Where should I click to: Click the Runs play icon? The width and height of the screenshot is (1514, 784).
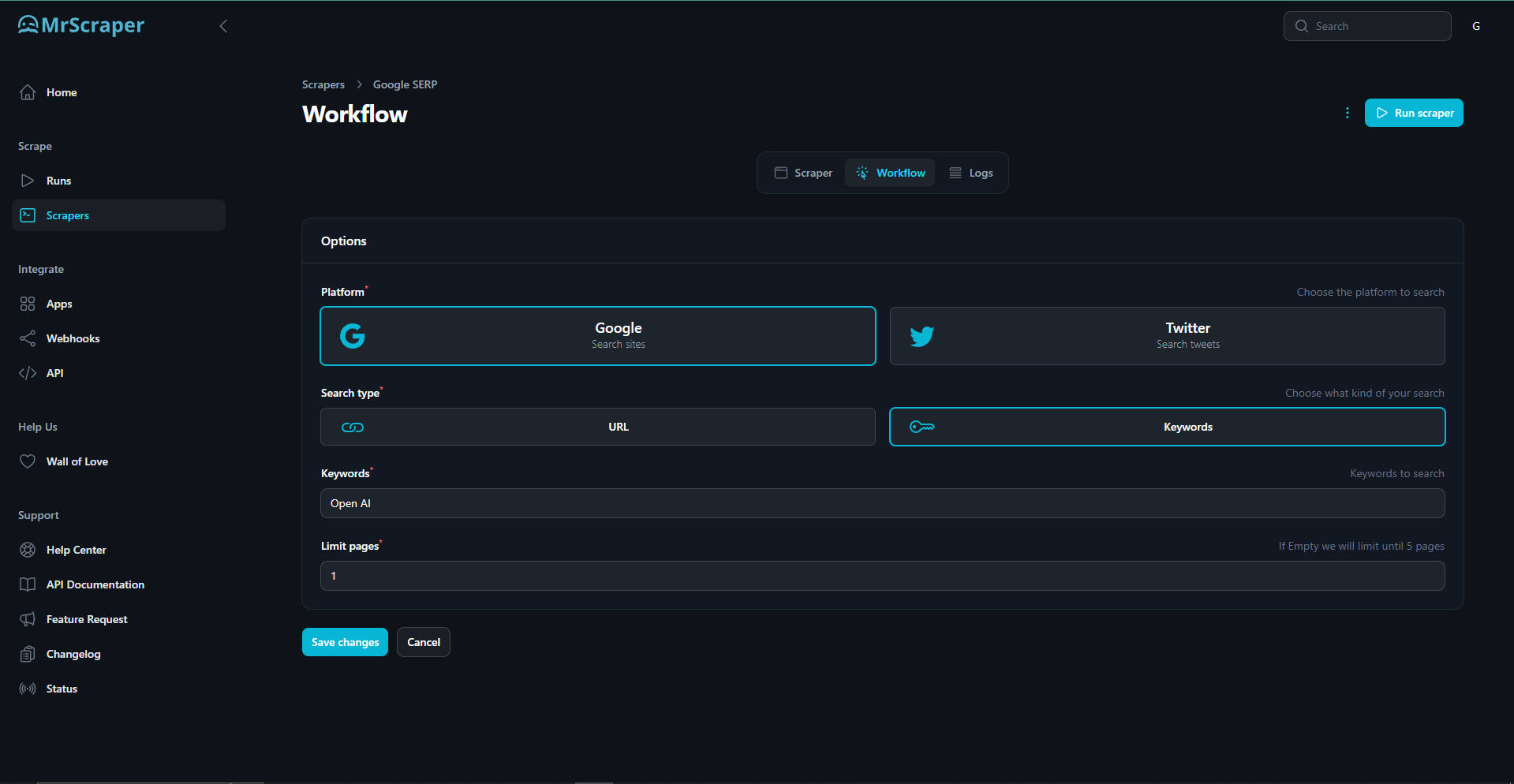tap(28, 181)
